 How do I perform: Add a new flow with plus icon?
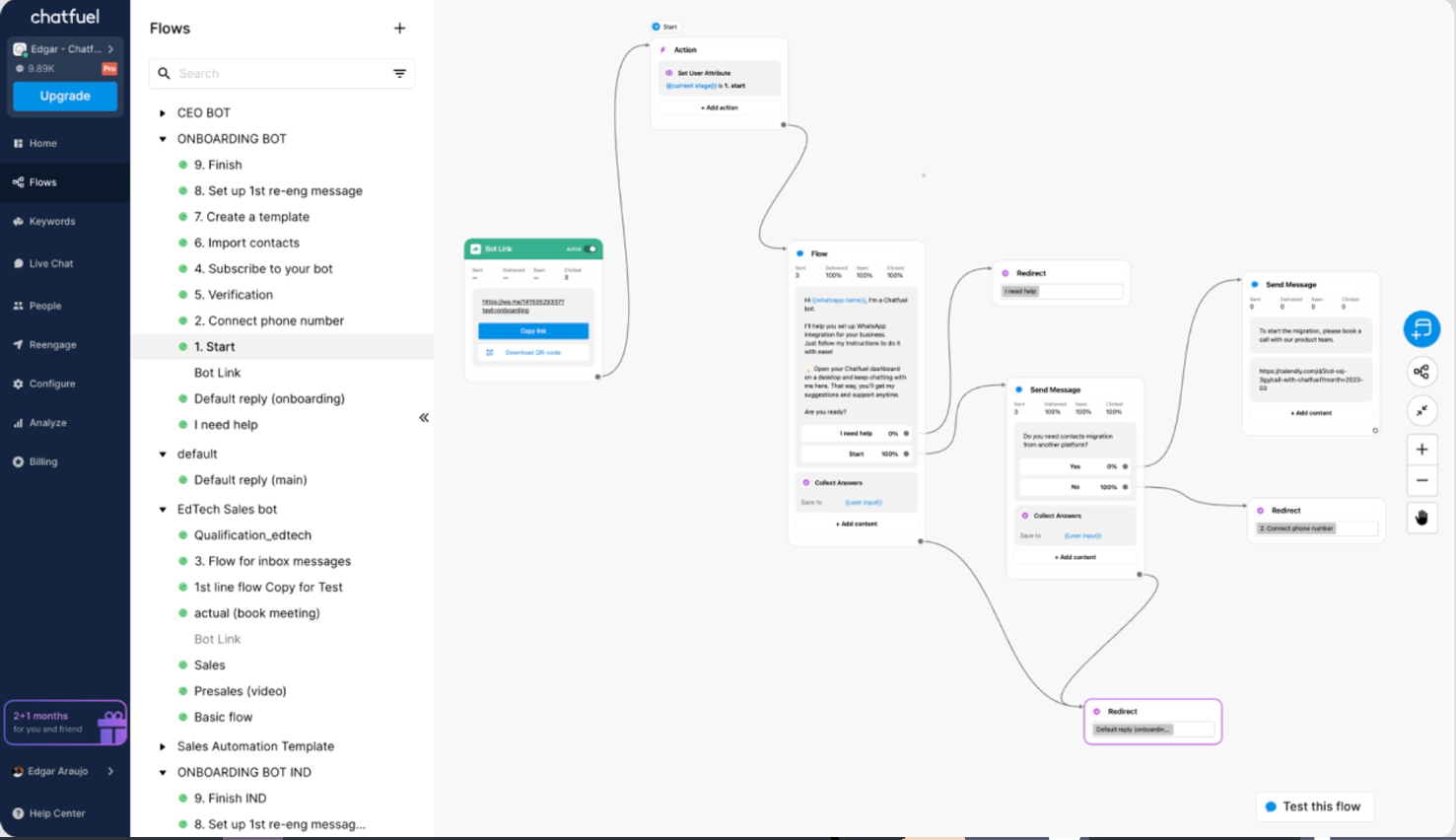click(399, 29)
